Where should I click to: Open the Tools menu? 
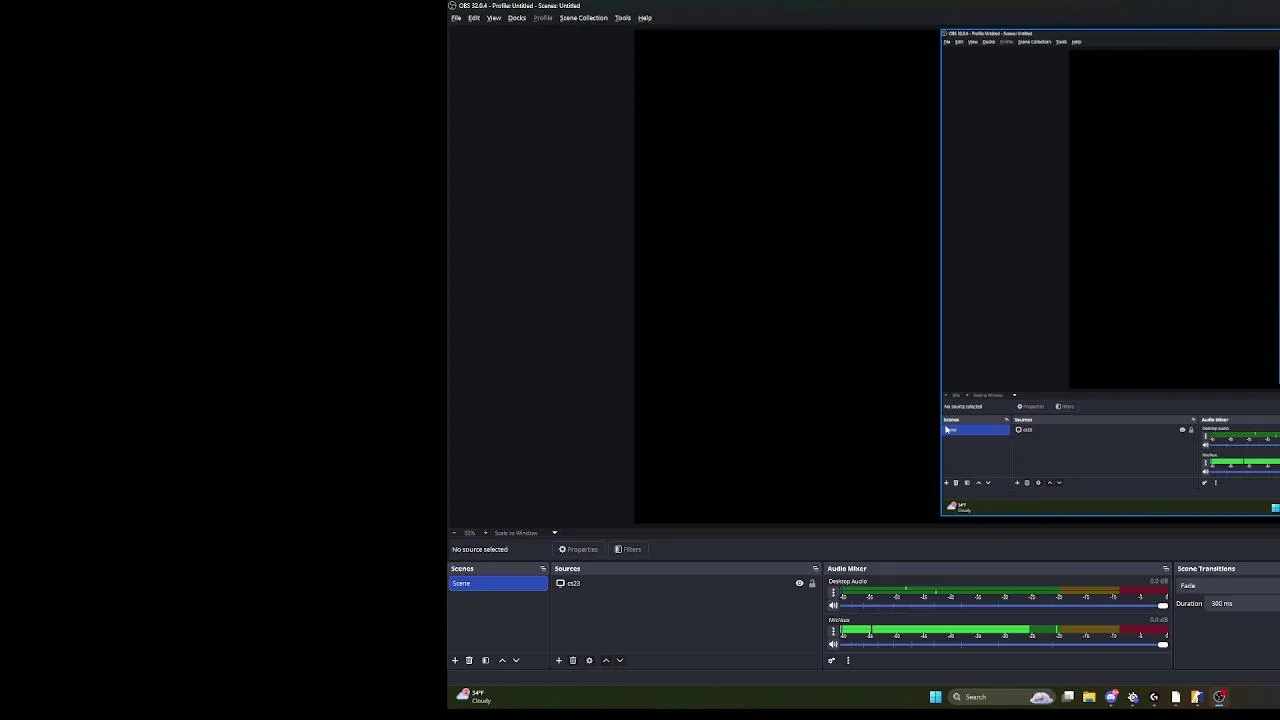pos(623,18)
